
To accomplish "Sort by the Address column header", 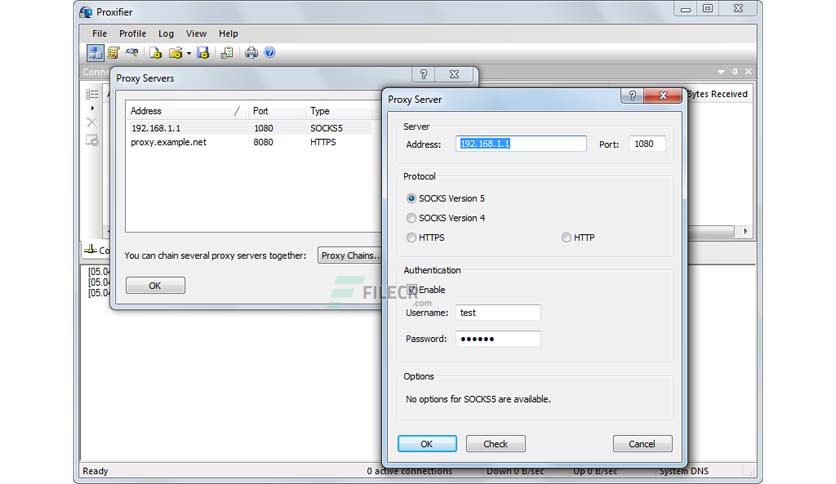I will click(x=186, y=111).
